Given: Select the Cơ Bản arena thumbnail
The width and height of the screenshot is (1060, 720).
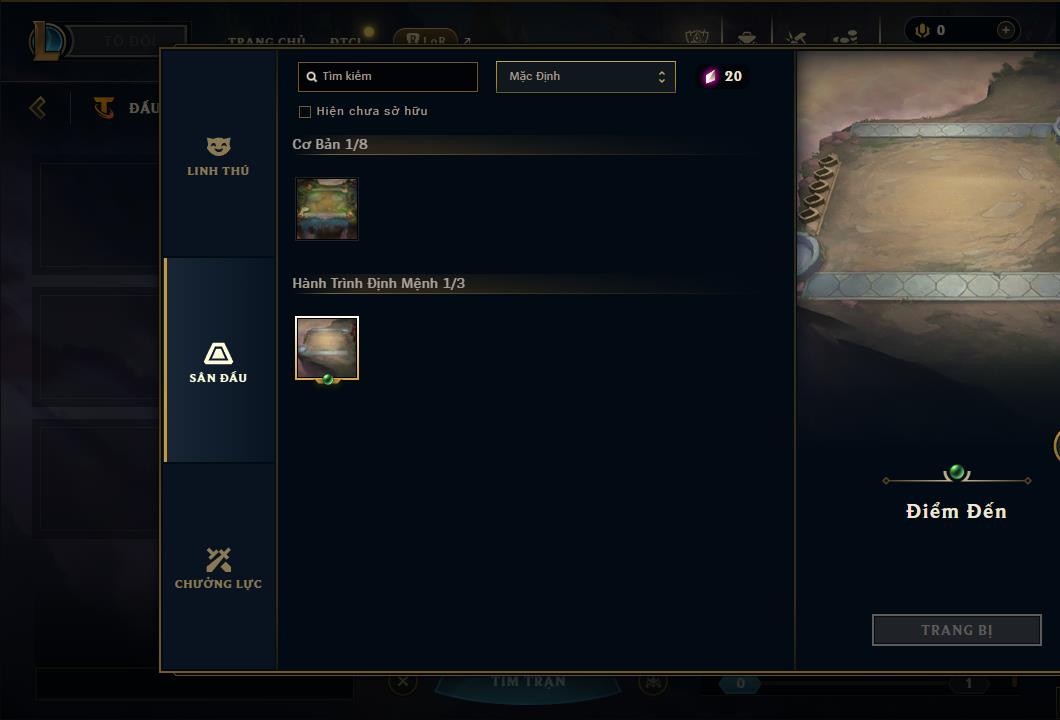Looking at the screenshot, I should (327, 209).
